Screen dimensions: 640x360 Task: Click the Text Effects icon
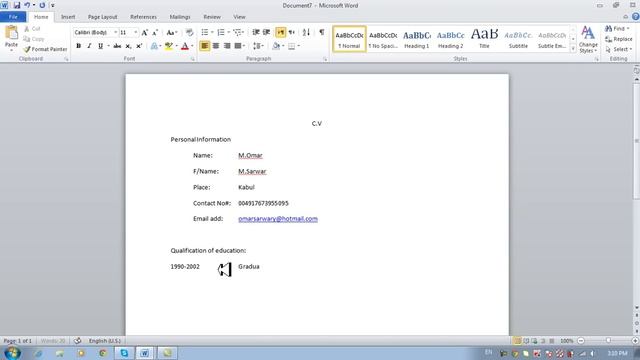coord(154,46)
